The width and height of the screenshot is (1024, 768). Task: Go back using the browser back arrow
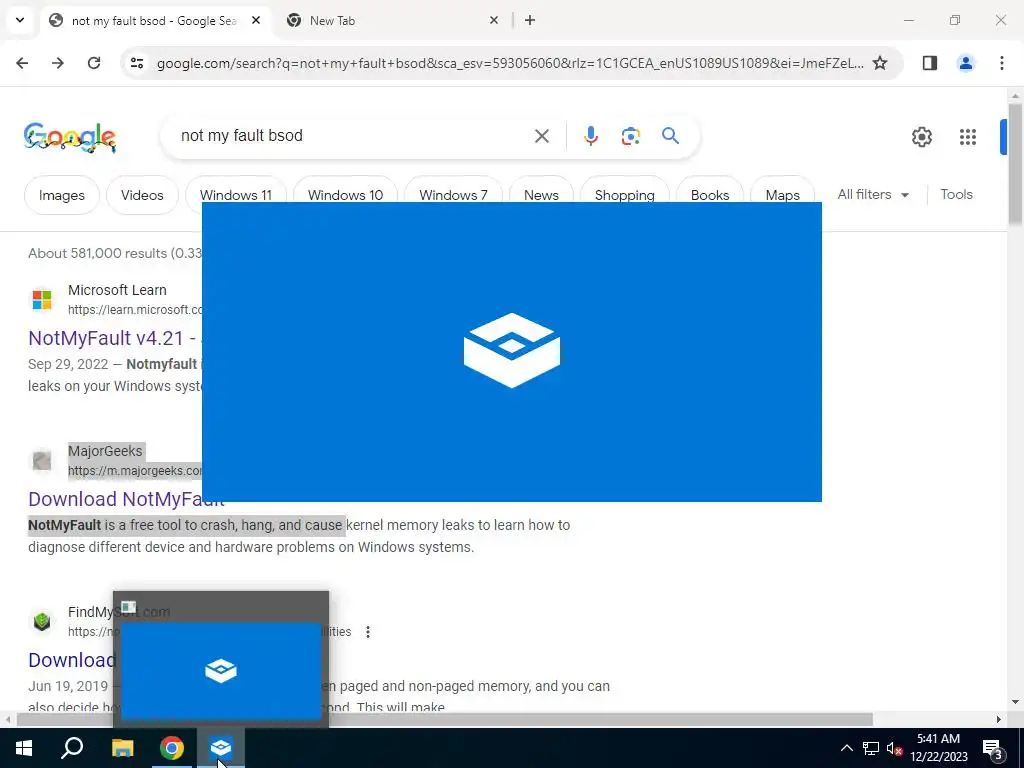click(x=22, y=63)
